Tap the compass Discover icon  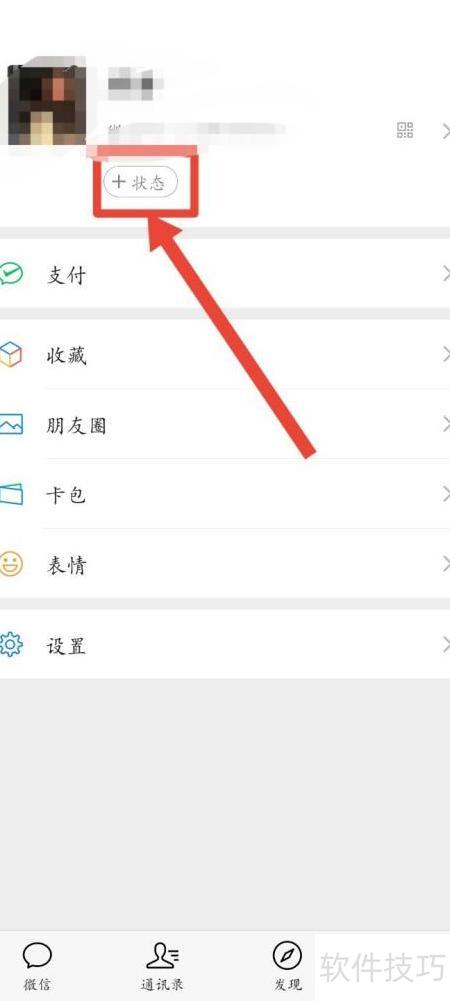(x=287, y=956)
